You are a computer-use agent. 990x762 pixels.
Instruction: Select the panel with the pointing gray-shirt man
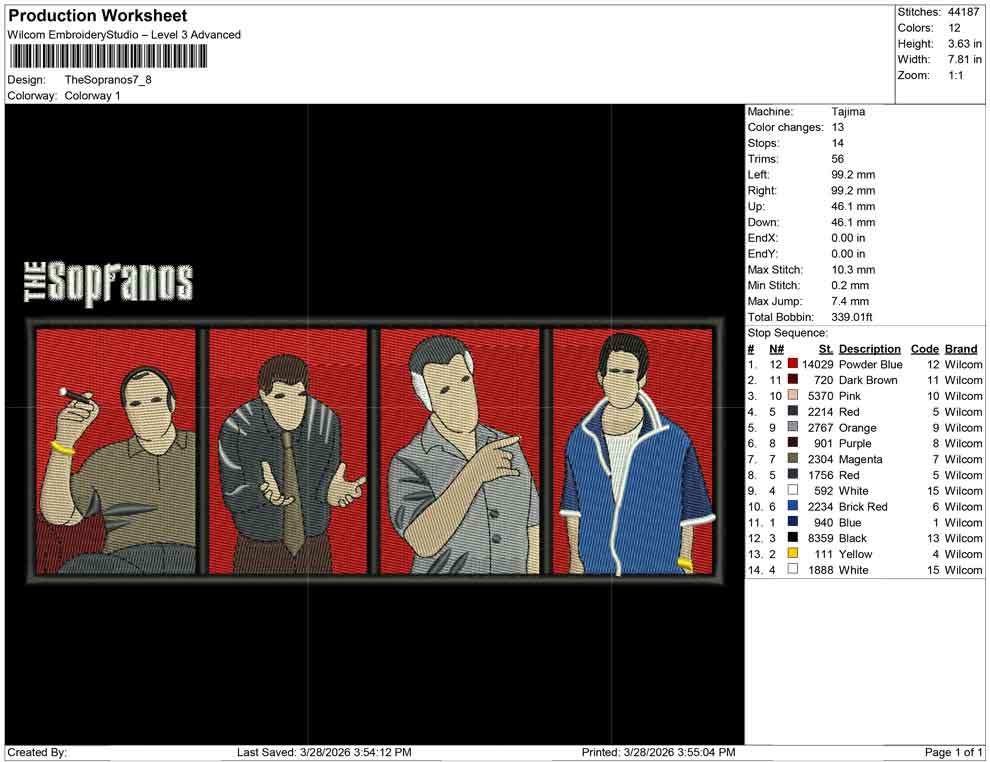point(460,452)
